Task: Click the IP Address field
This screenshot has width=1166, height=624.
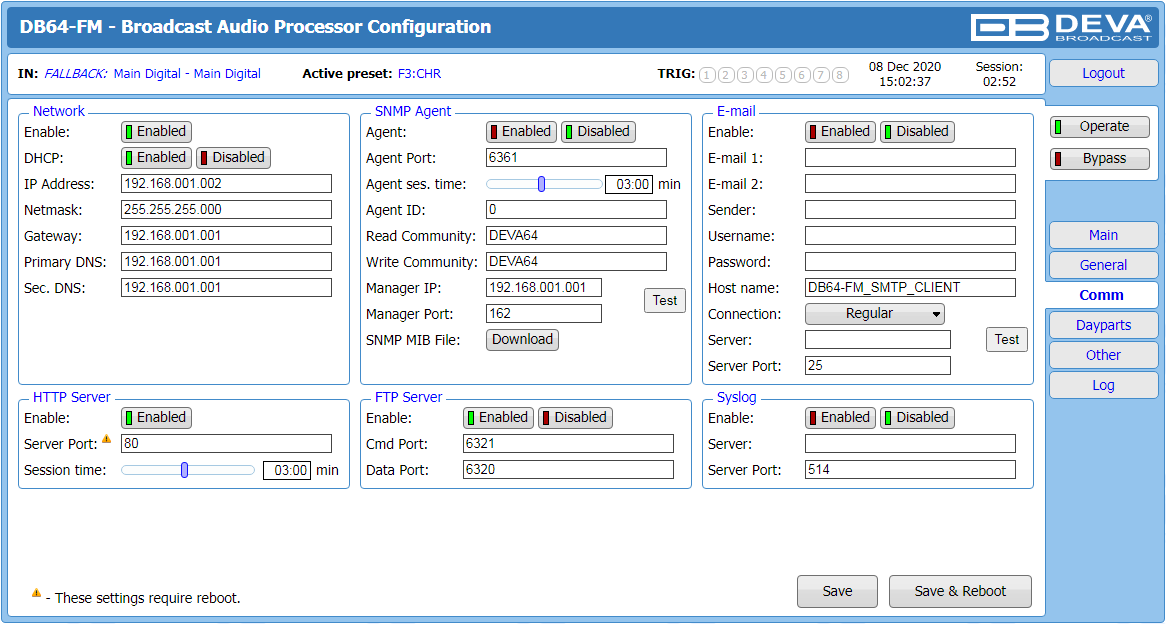Action: click(226, 184)
